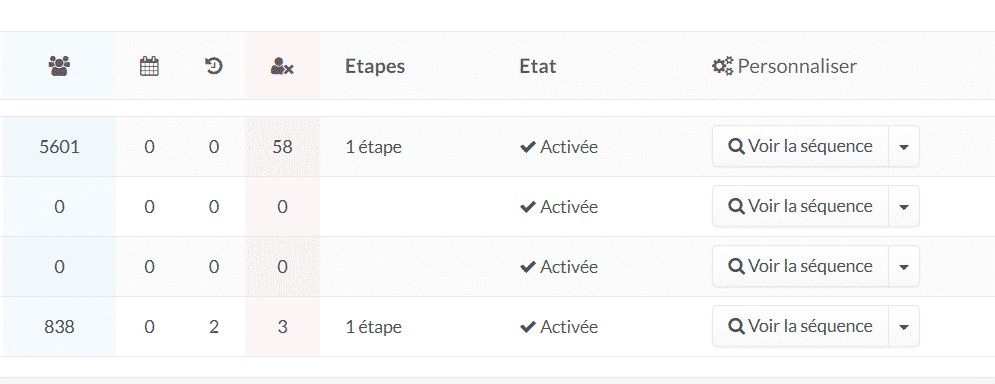Viewport: 995px width, 384px height.
Task: Open dropdown arrow next to 5601 row sequence
Action: coord(904,147)
